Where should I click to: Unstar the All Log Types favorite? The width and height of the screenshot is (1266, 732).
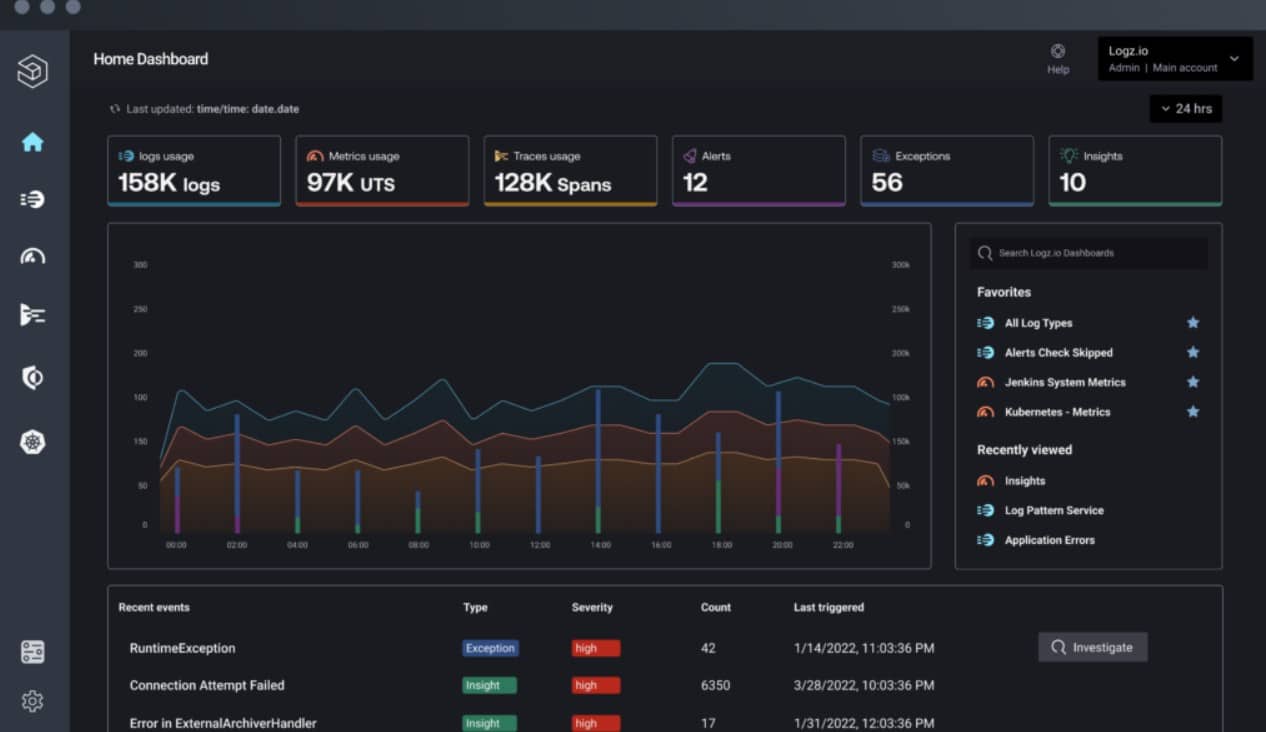coord(1192,323)
